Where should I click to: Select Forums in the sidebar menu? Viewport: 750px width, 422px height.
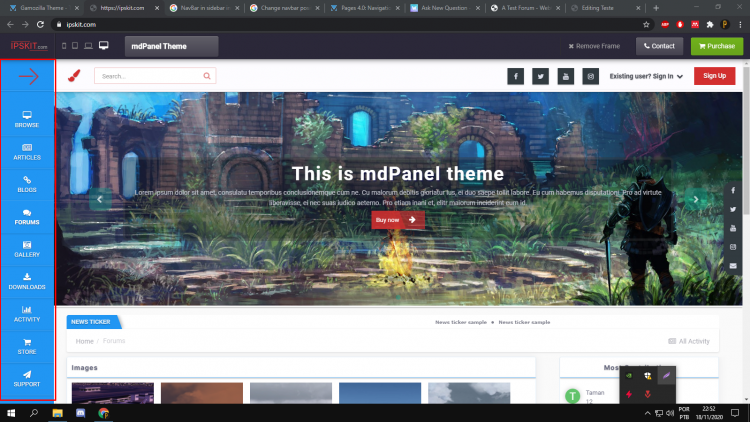pyautogui.click(x=27, y=217)
